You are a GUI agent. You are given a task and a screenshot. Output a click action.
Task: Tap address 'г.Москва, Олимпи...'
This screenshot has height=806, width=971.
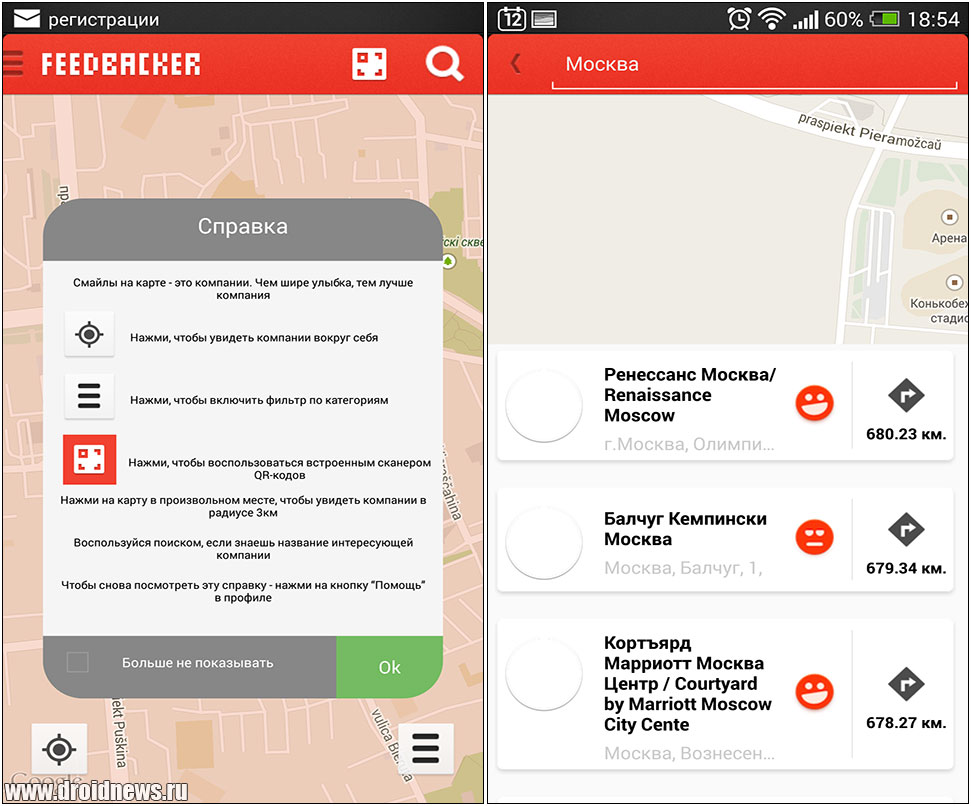(x=689, y=444)
